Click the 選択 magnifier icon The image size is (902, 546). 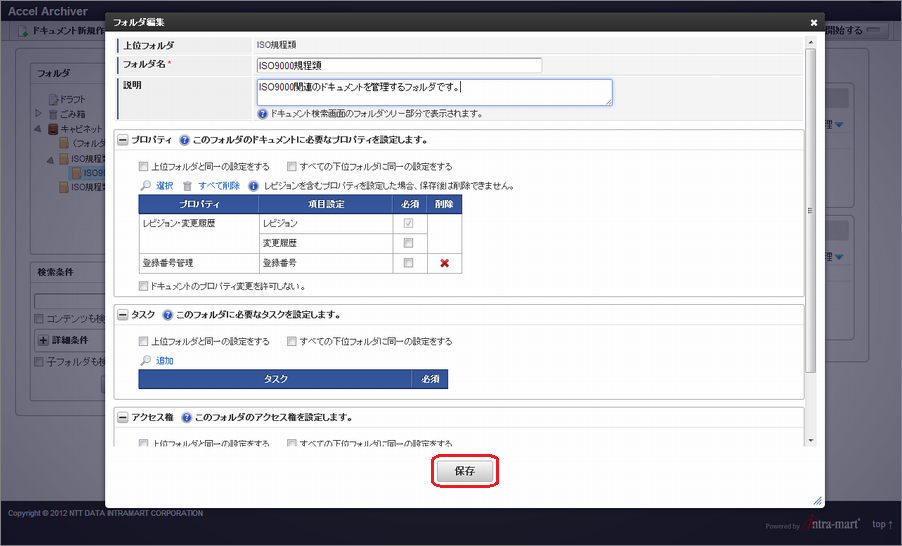coord(146,186)
